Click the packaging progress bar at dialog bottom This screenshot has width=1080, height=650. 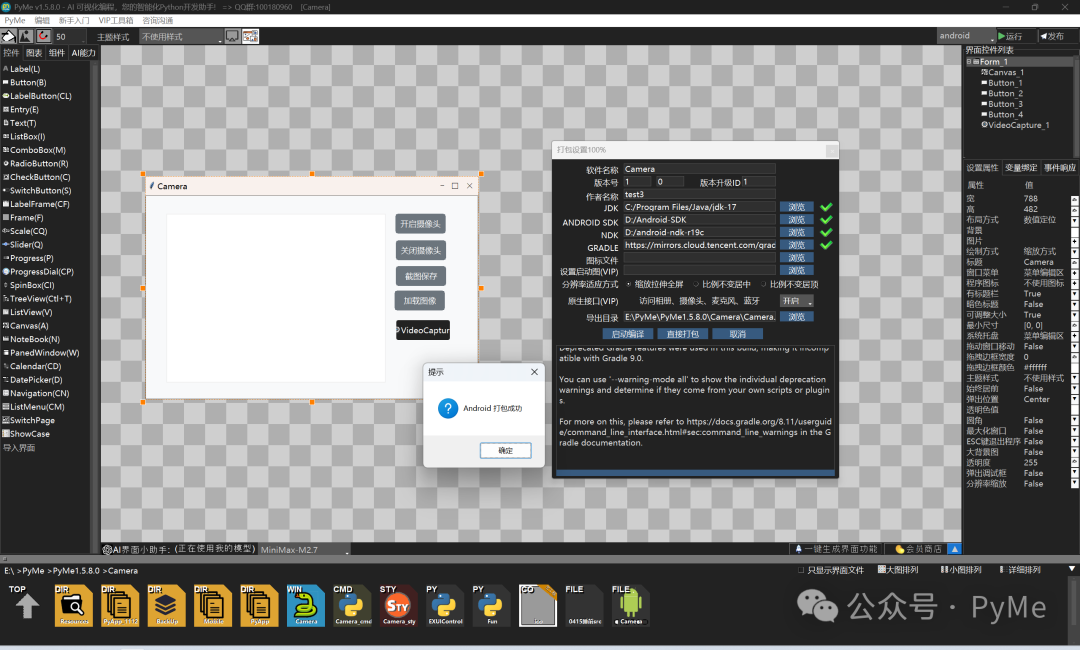coord(695,472)
